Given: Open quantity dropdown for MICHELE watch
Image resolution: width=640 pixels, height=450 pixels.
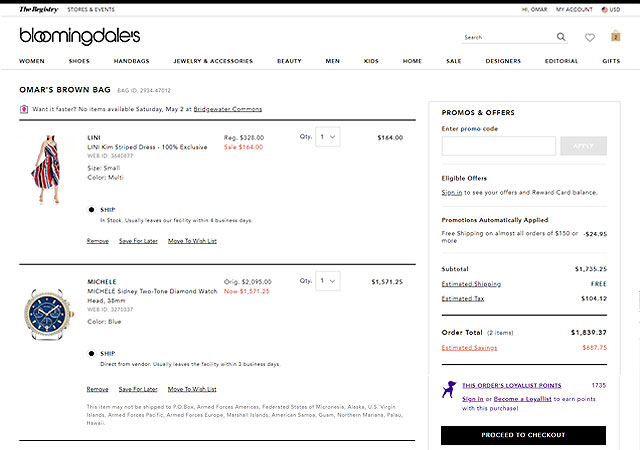Looking at the screenshot, I should point(328,281).
